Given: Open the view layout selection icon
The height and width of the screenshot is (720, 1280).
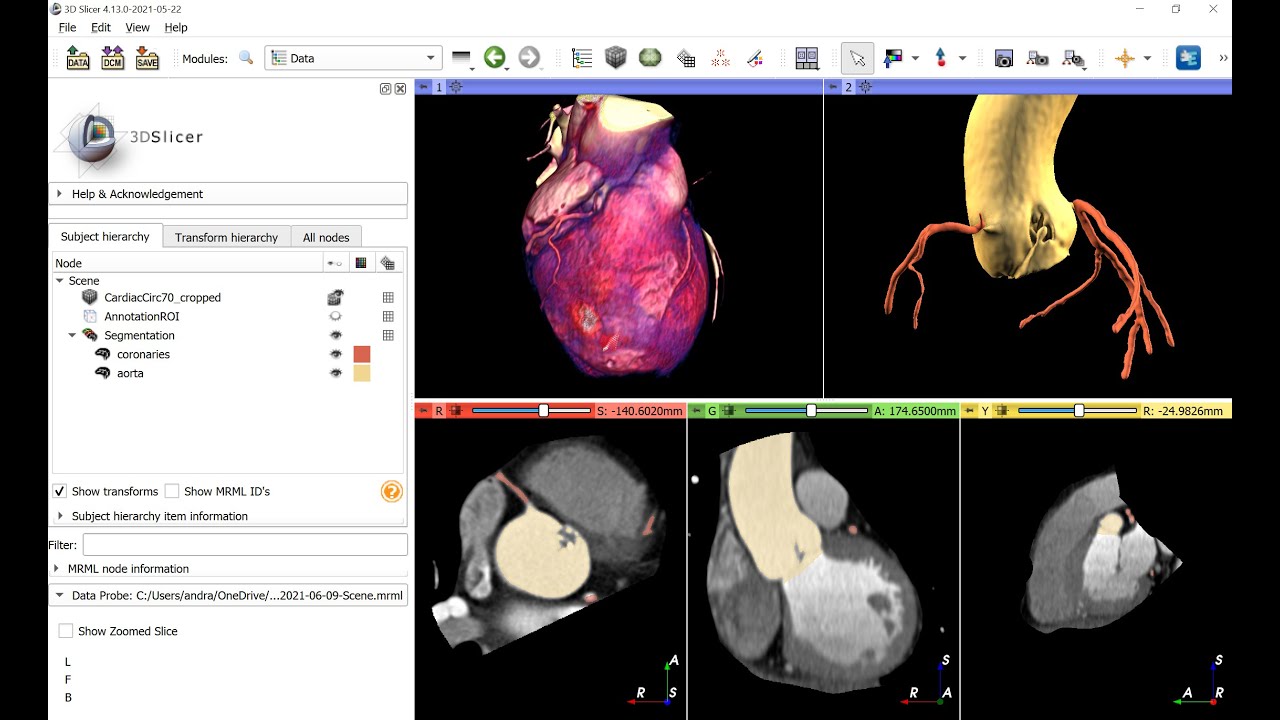Looking at the screenshot, I should coord(807,58).
